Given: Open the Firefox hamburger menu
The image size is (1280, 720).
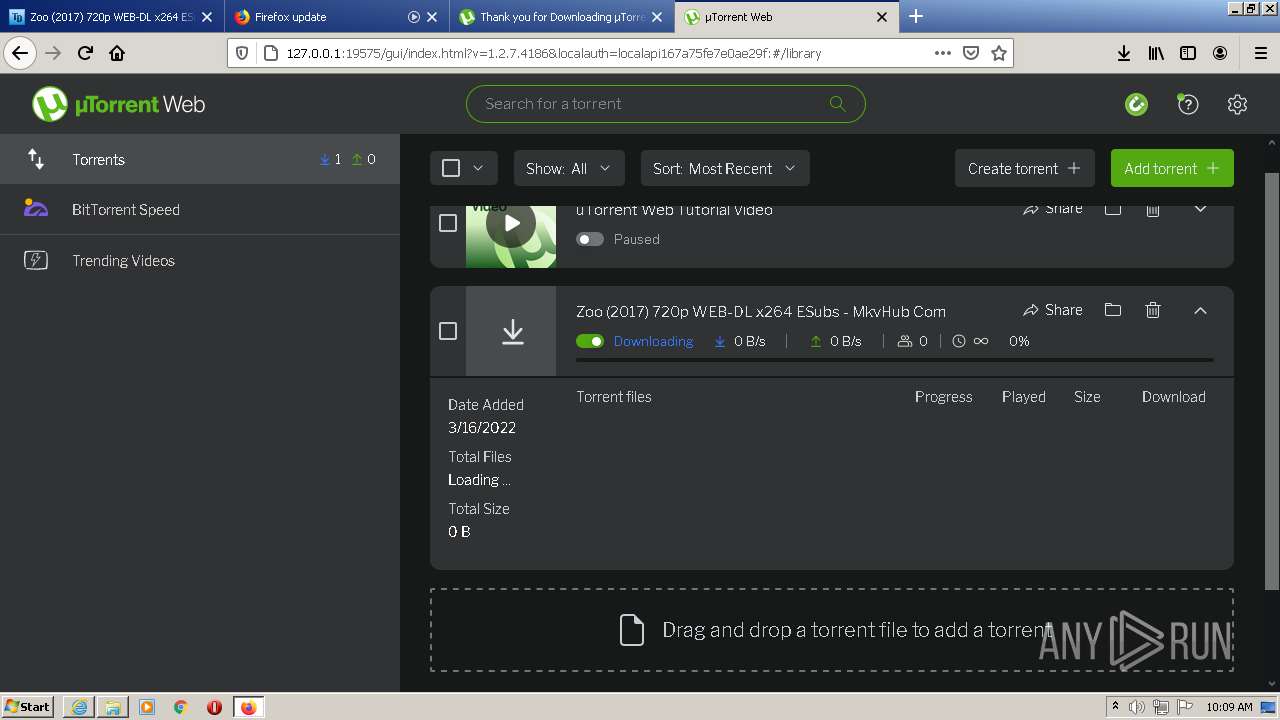Looking at the screenshot, I should tap(1260, 53).
